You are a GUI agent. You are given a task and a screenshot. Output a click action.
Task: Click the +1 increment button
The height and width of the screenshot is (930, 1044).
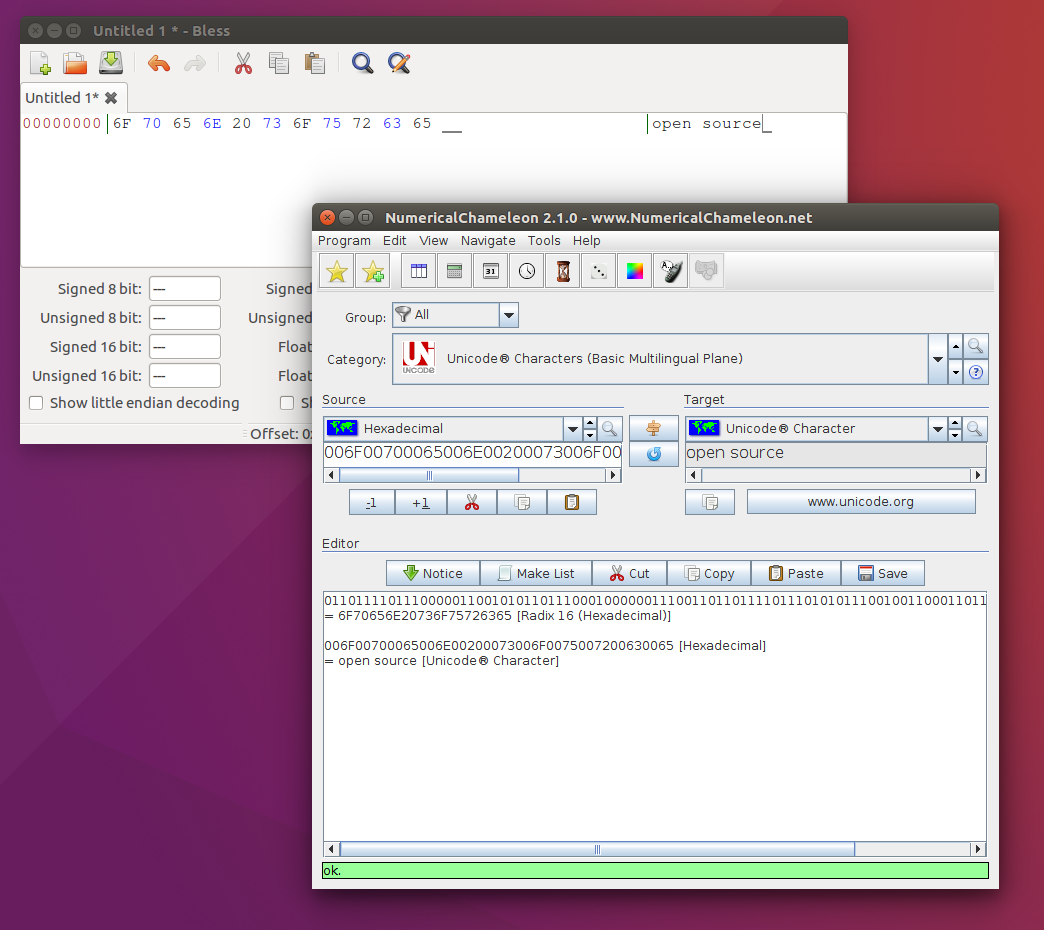coord(421,502)
